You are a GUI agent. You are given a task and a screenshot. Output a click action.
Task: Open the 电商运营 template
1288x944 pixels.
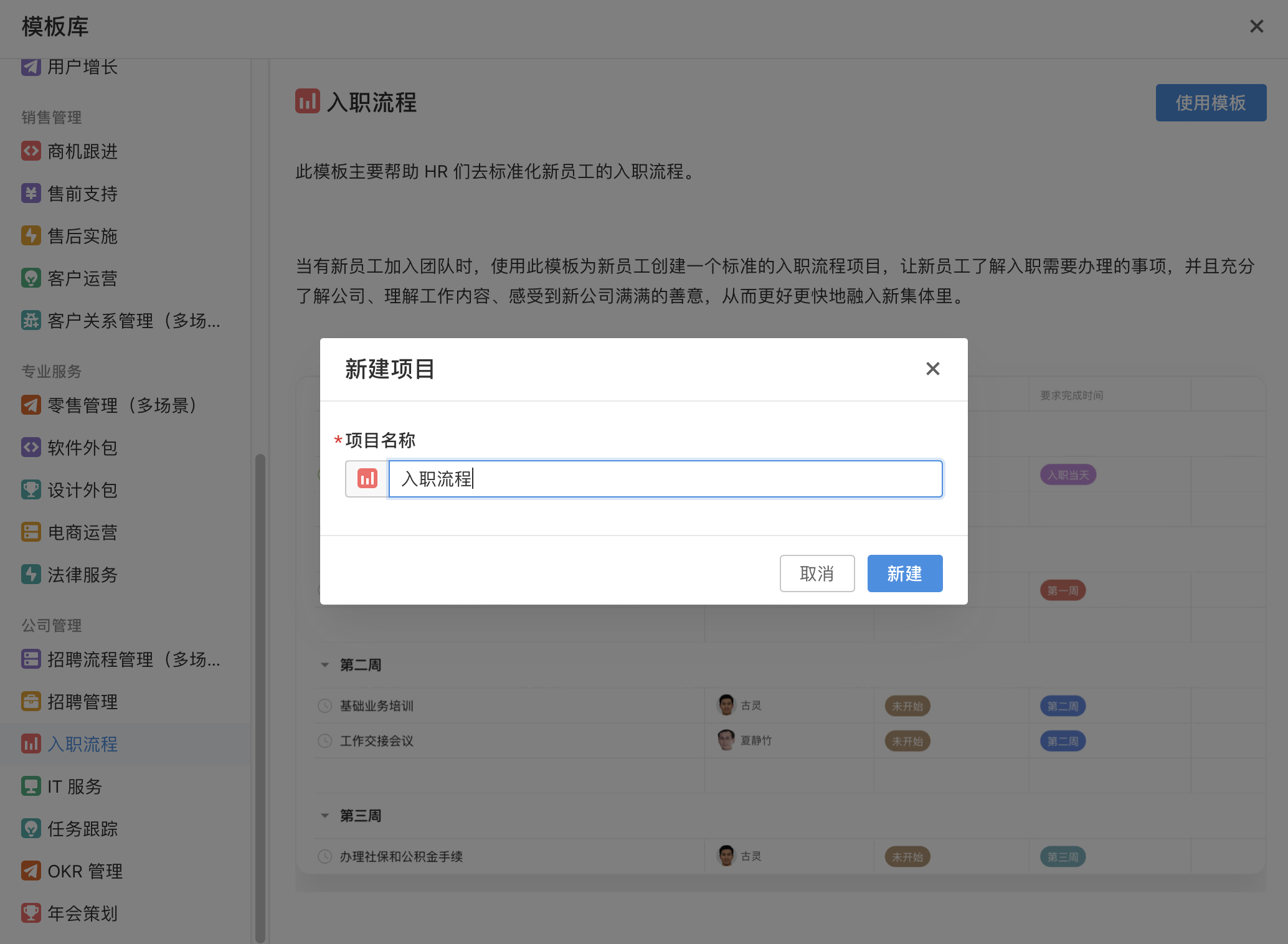82,532
